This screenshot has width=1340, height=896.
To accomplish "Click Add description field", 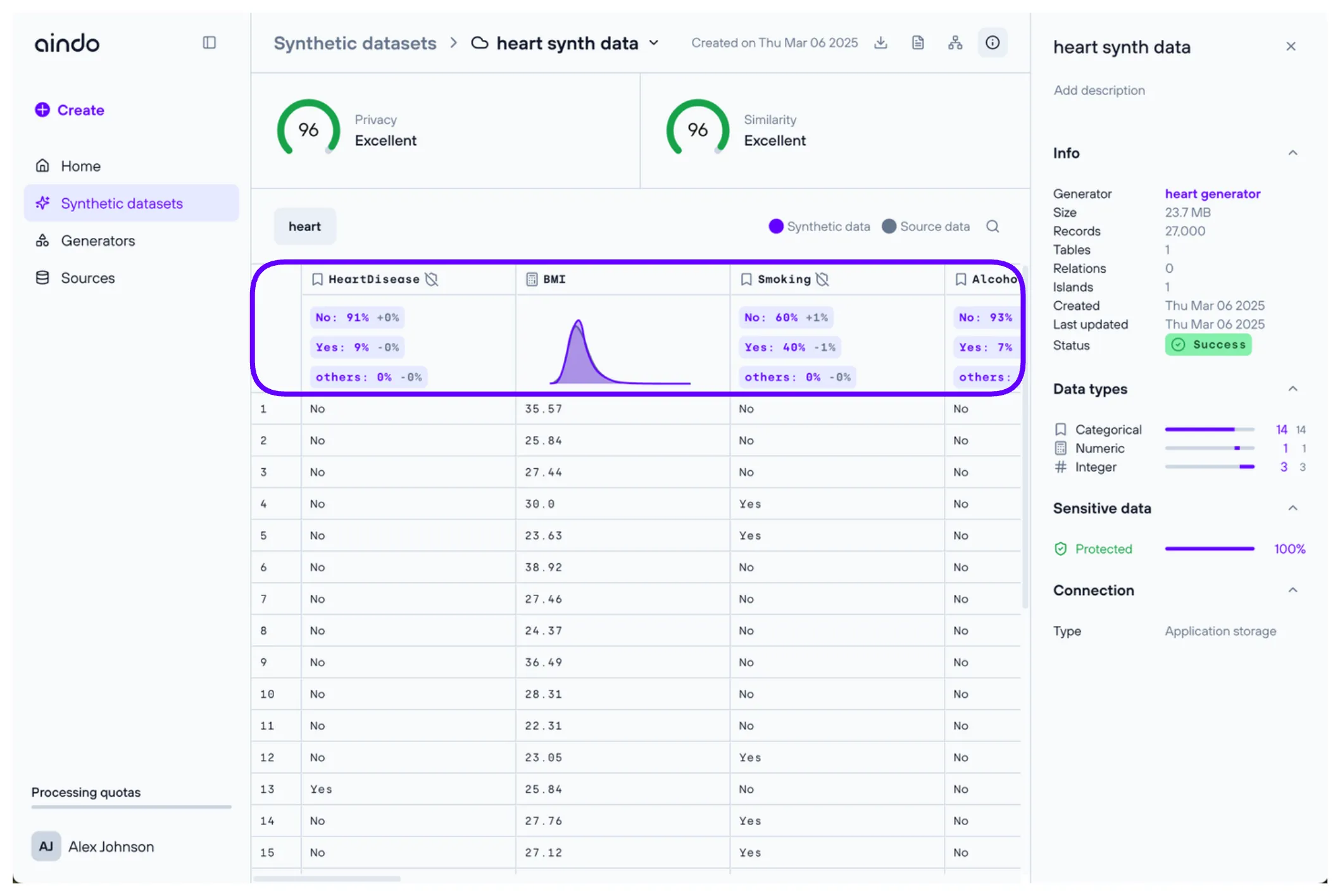I will click(1099, 90).
